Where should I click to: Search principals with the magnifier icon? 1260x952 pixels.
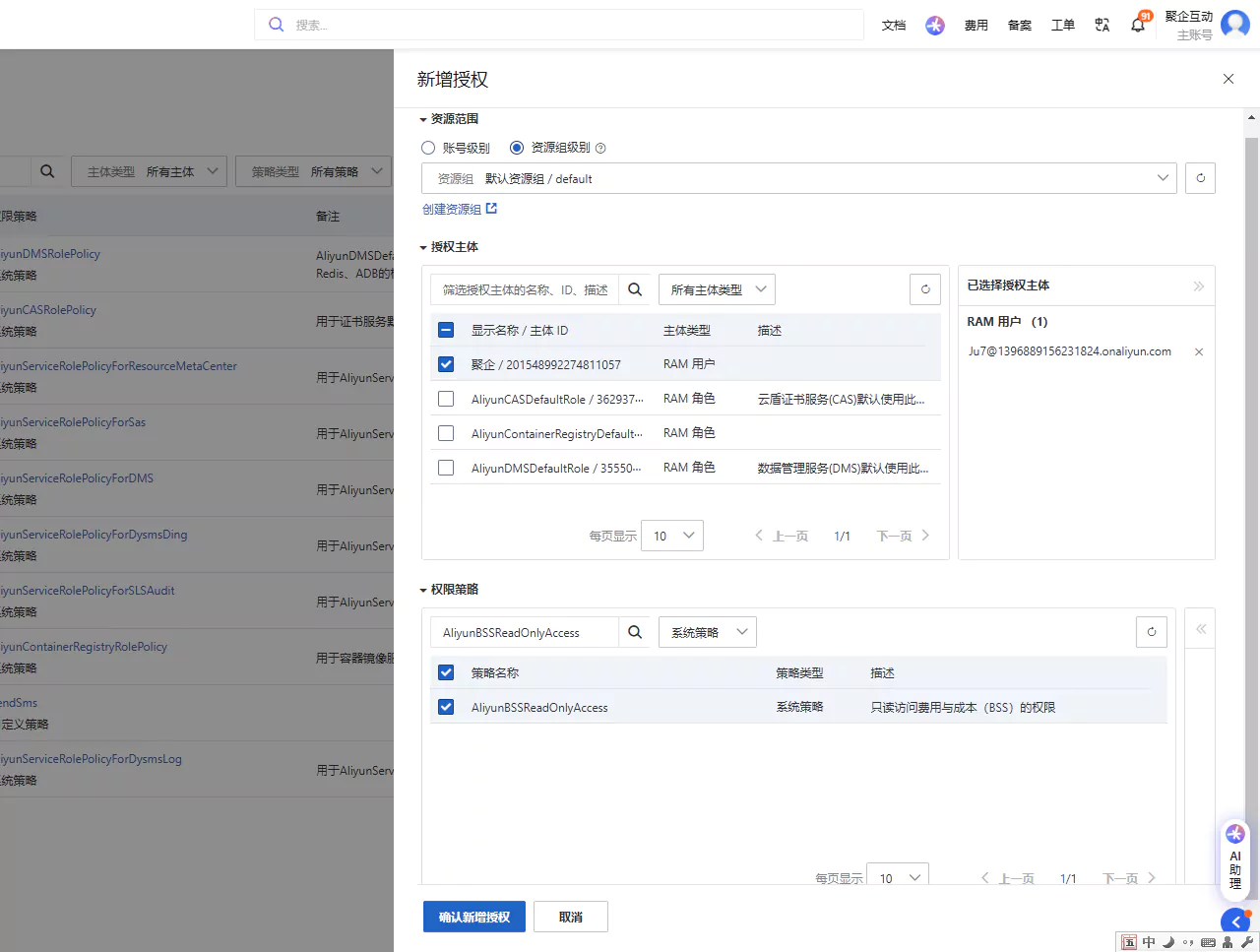[635, 289]
